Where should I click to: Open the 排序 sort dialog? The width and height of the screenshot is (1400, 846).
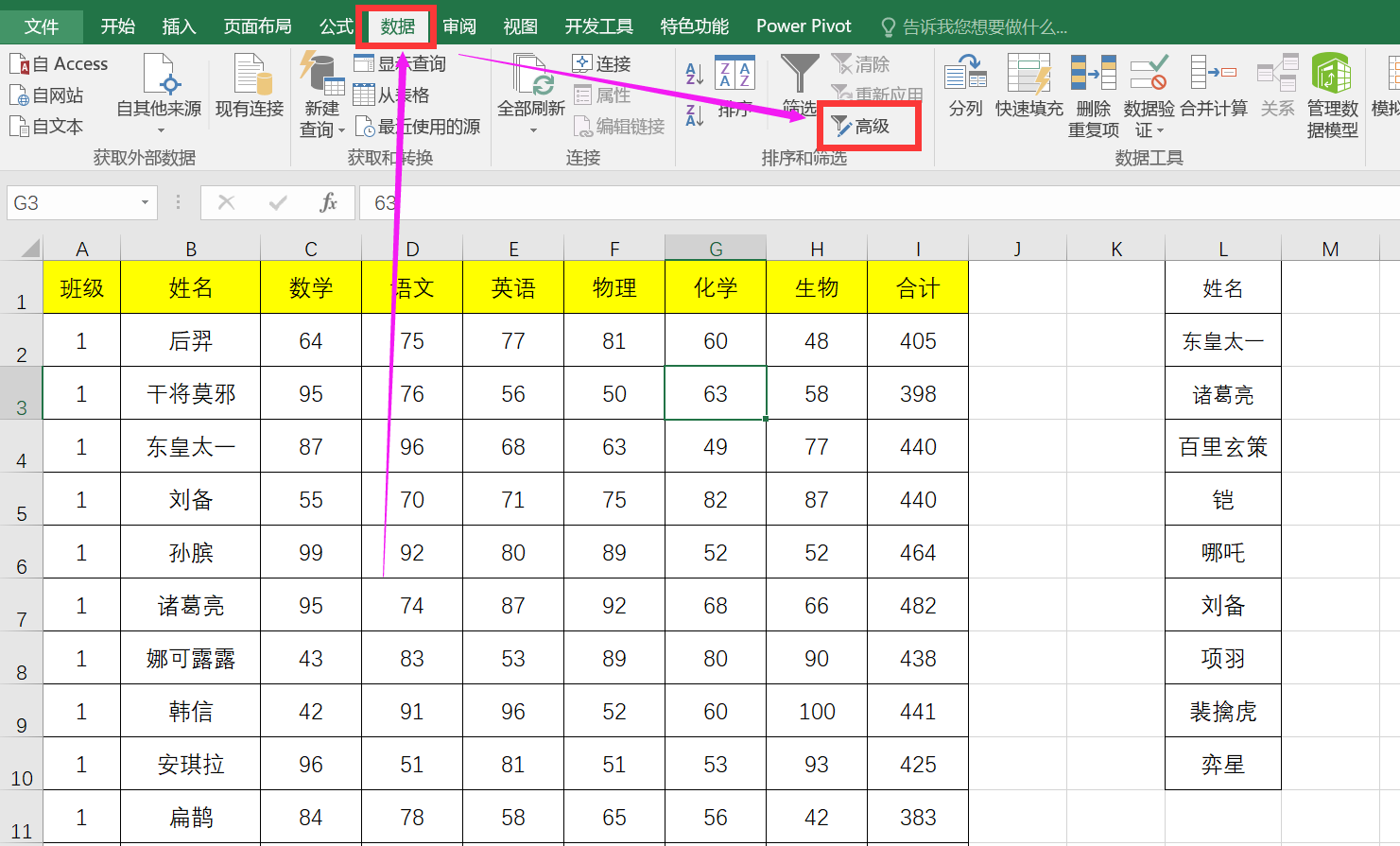[x=735, y=86]
